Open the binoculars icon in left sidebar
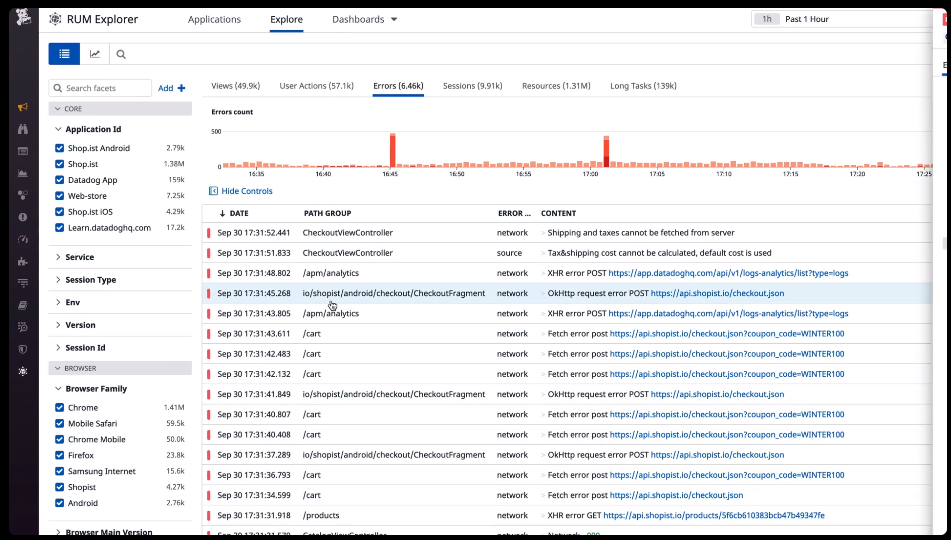Image resolution: width=951 pixels, height=540 pixels. 23,129
